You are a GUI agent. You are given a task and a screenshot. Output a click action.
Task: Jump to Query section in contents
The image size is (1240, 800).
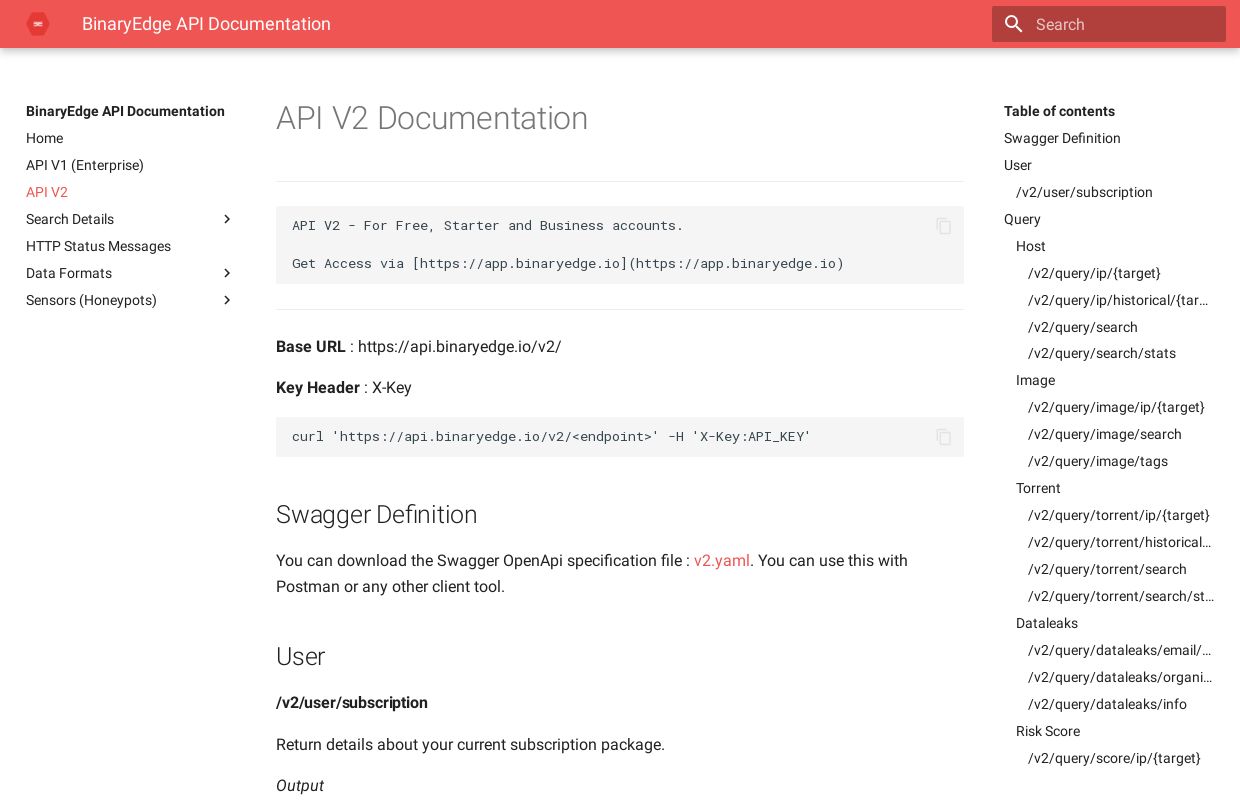pos(1022,219)
